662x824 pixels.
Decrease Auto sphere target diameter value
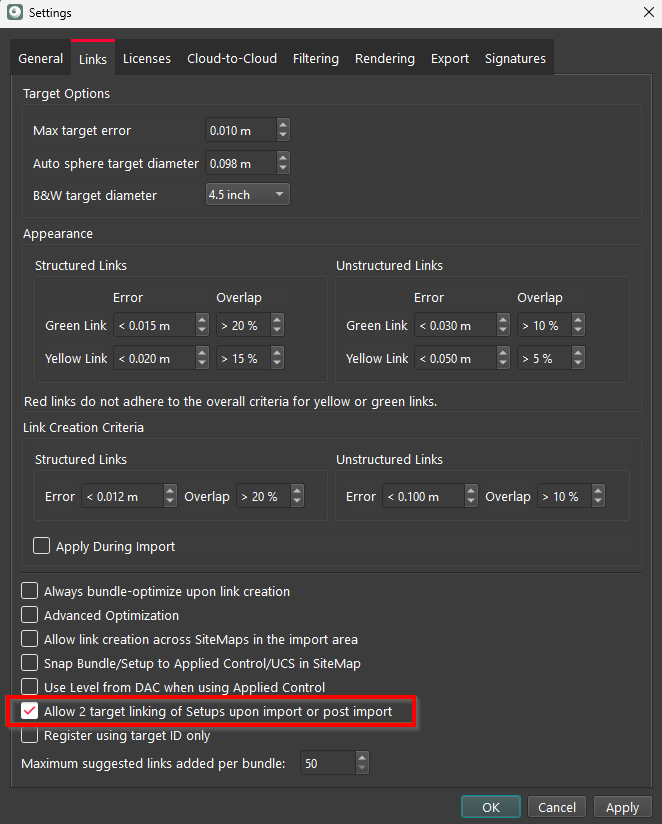point(283,168)
